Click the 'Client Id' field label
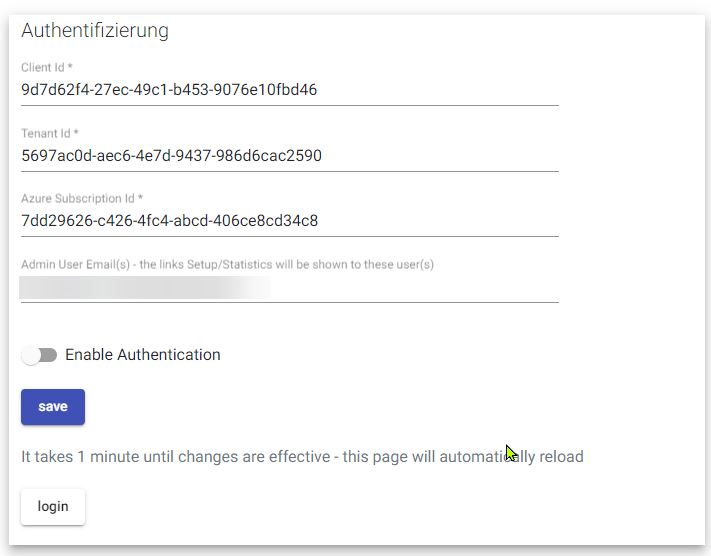Screen dimensions: 711x556 point(43,68)
